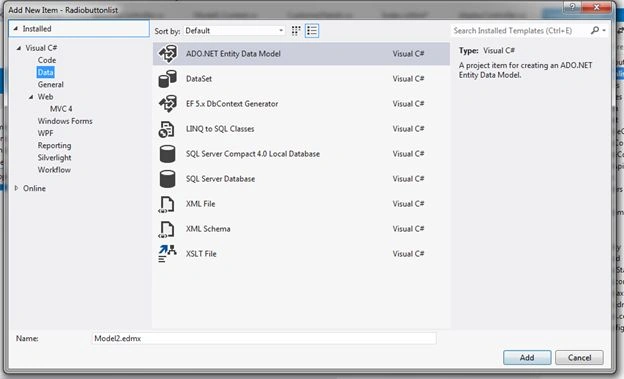Select the Workflow category
Image resolution: width=624 pixels, height=379 pixels.
54,170
